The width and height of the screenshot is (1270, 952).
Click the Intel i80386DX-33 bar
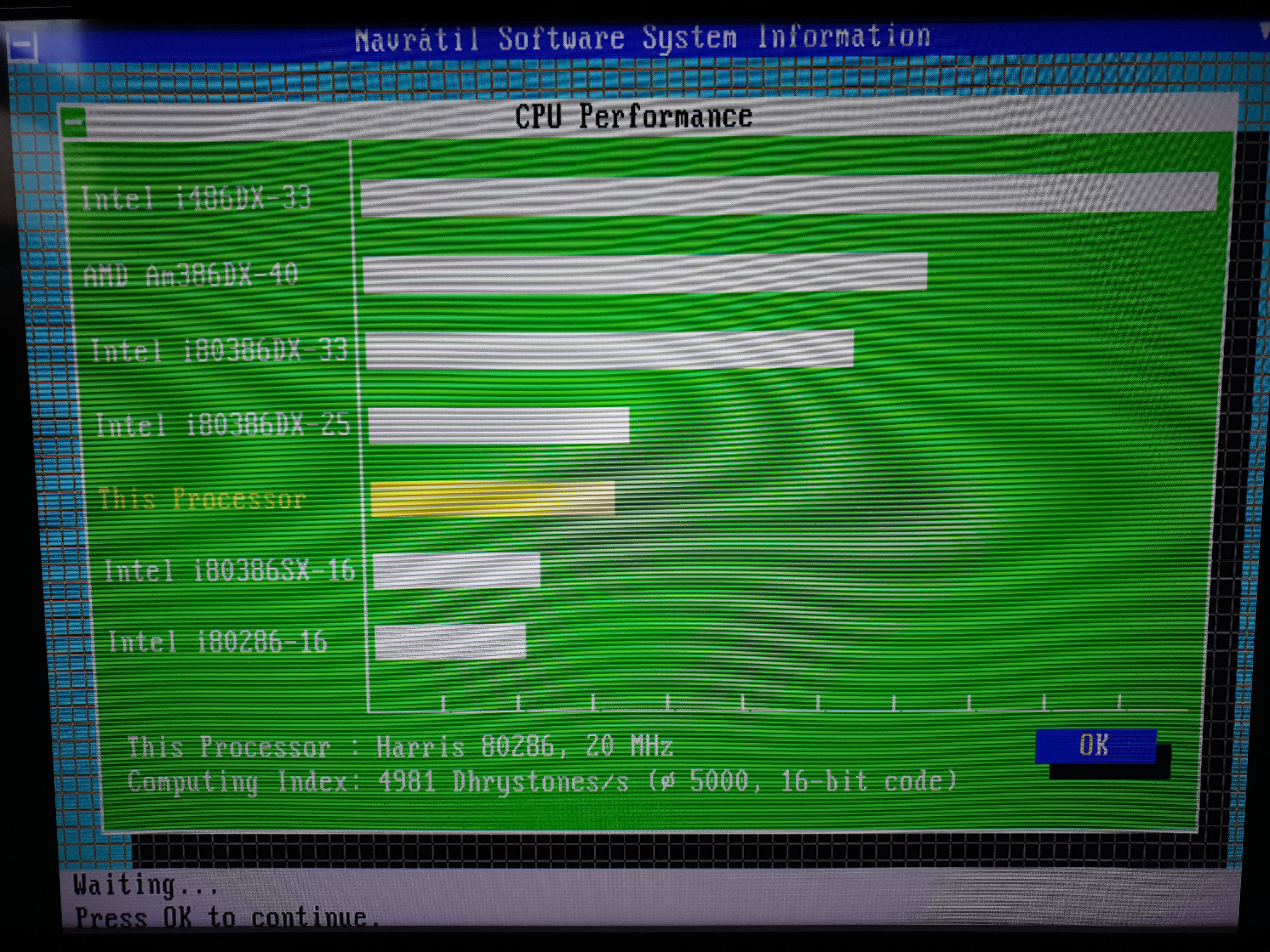(609, 349)
